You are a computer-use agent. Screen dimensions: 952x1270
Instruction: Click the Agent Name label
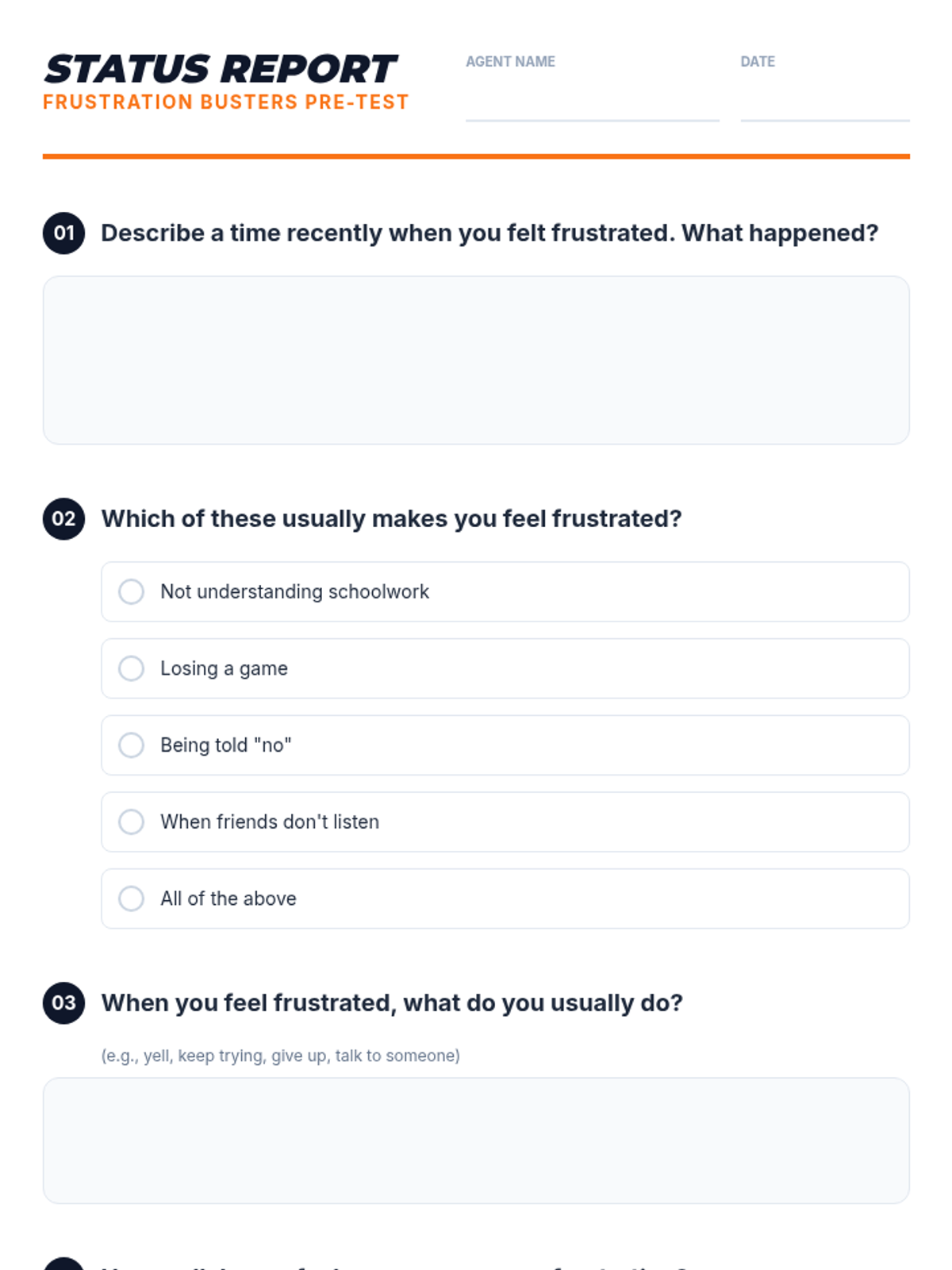click(x=510, y=61)
